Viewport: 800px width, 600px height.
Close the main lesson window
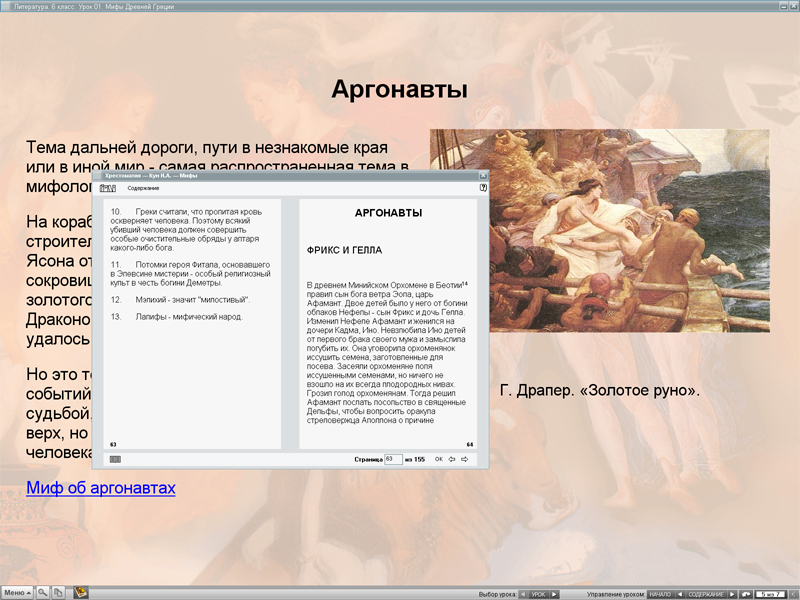pyautogui.click(x=795, y=6)
